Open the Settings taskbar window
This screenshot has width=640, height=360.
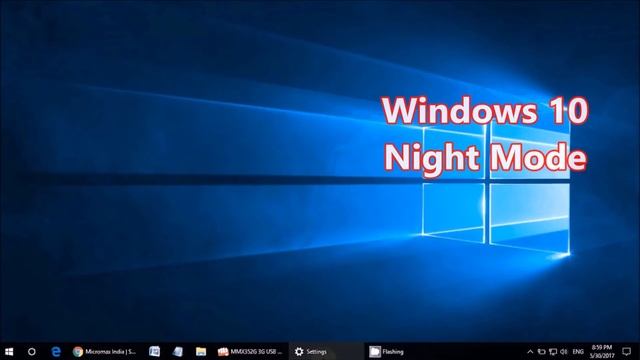[325, 351]
